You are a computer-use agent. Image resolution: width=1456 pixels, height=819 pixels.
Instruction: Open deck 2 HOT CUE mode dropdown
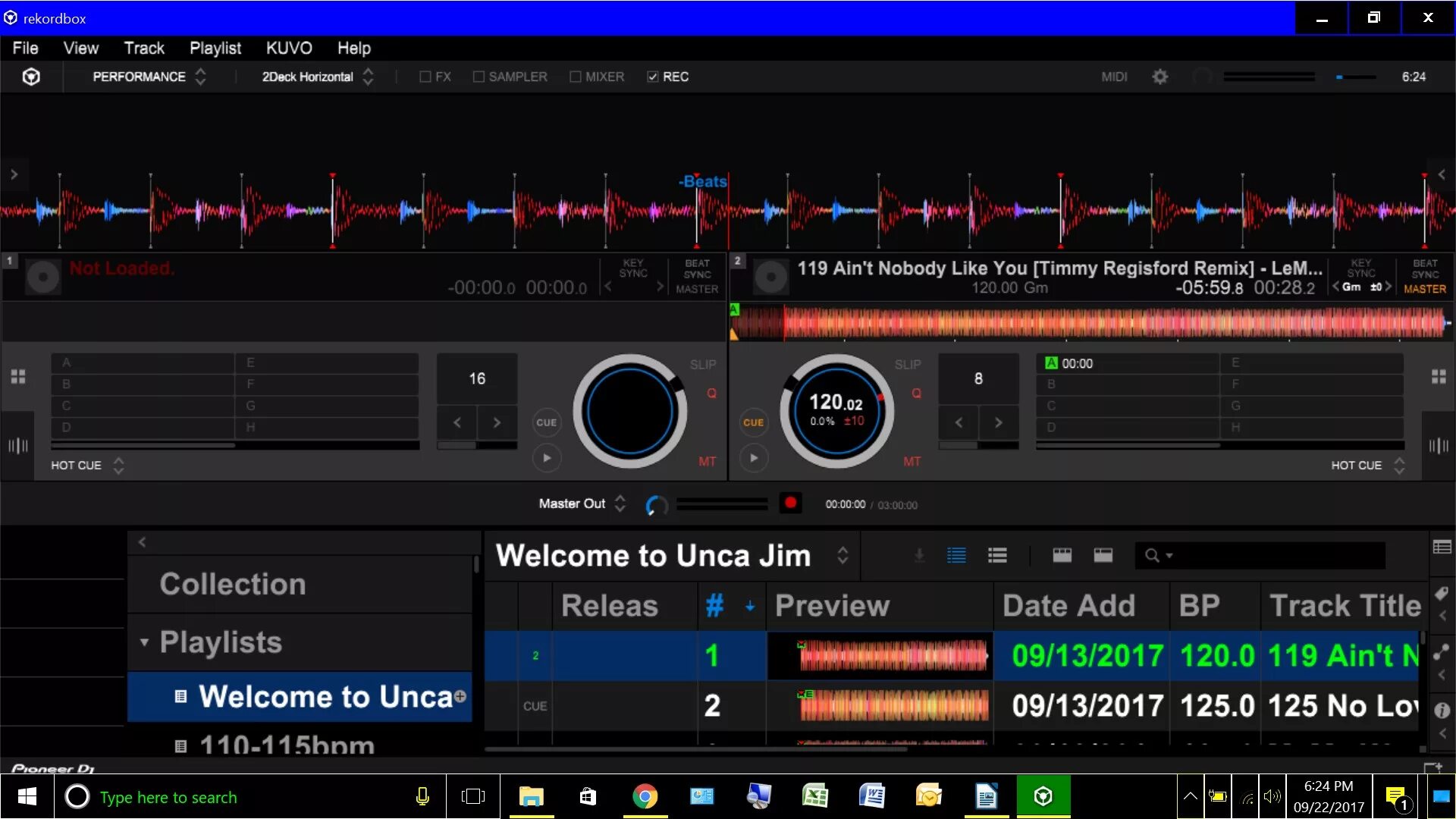click(1367, 465)
